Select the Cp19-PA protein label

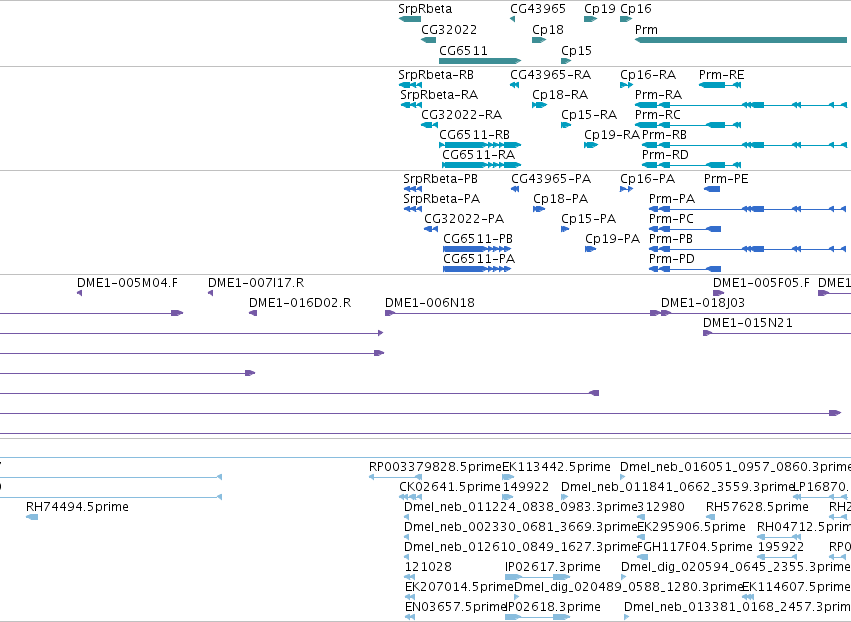click(x=612, y=239)
